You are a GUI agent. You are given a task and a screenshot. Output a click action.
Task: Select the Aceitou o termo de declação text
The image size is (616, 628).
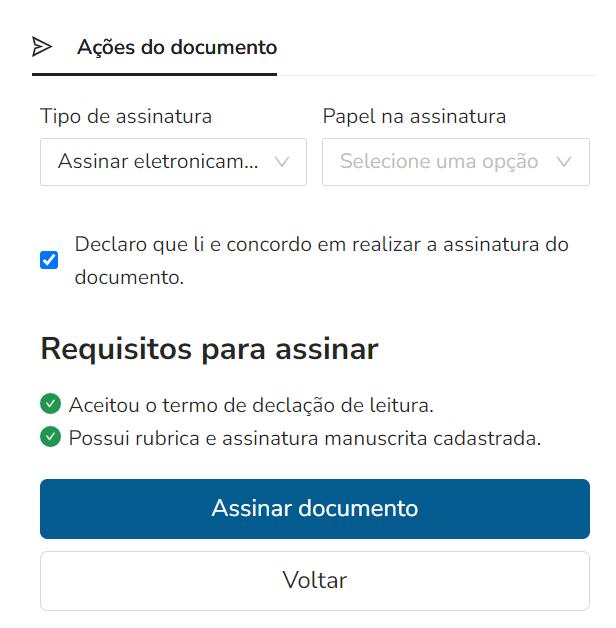pyautogui.click(x=251, y=405)
